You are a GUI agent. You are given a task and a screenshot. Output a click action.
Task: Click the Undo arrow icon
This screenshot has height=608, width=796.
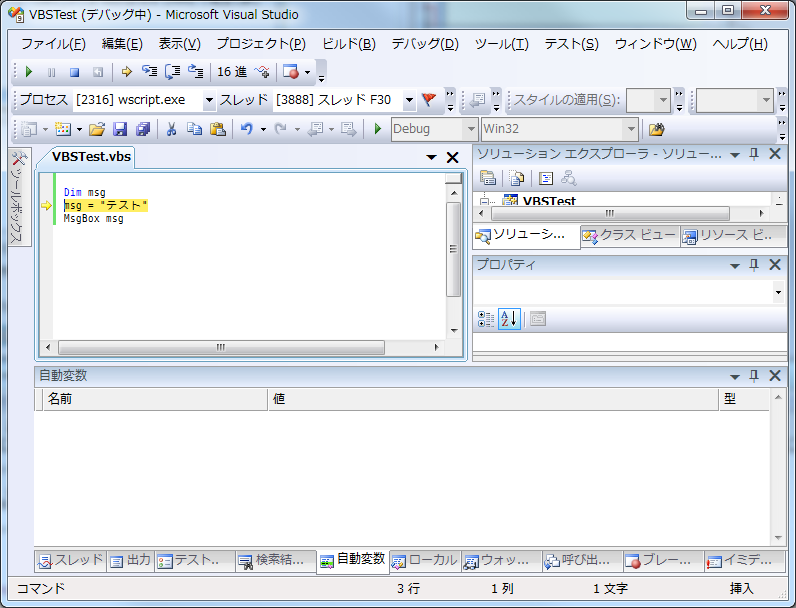[247, 129]
